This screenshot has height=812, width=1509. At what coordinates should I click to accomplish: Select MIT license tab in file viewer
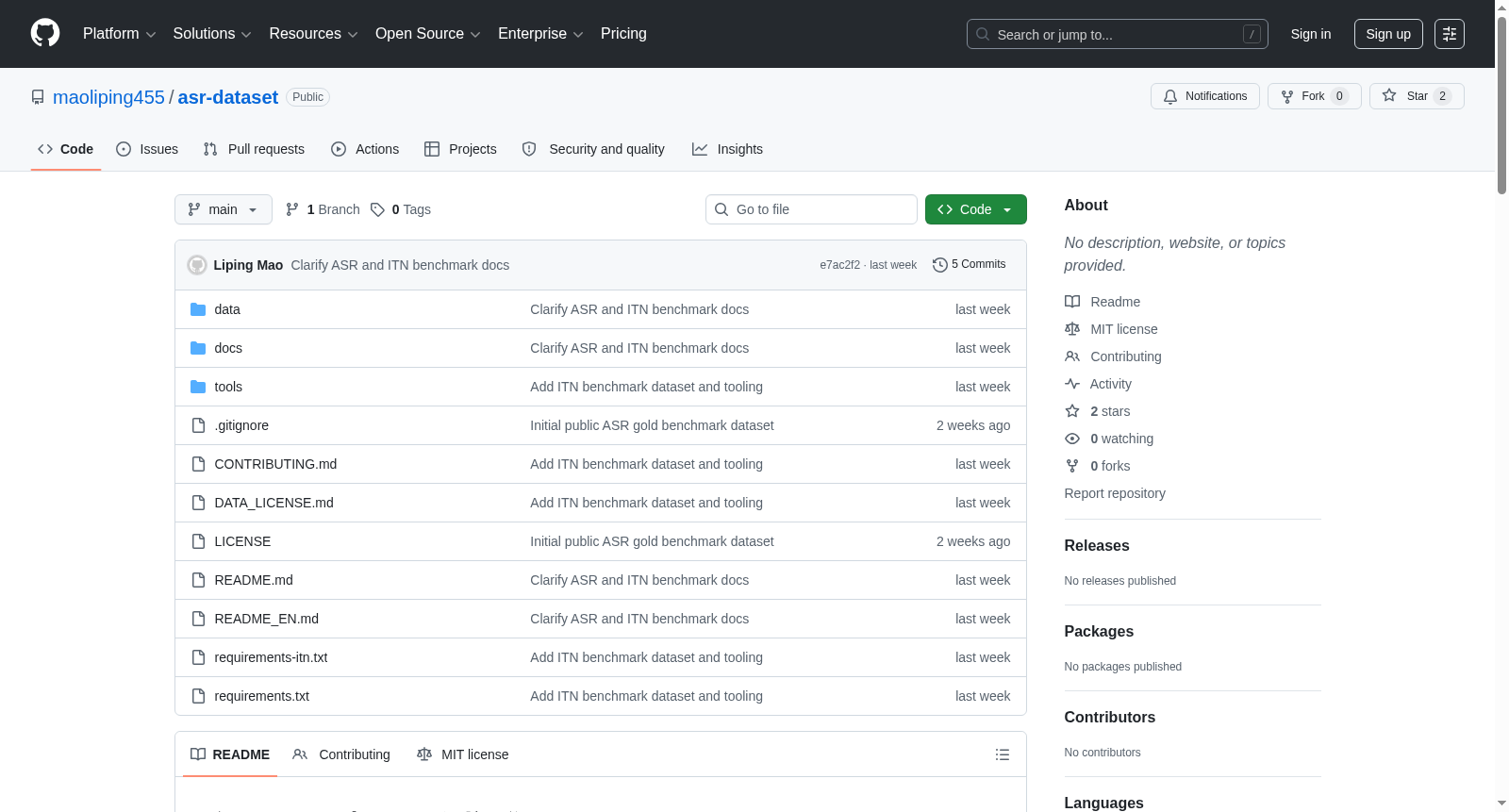click(x=462, y=754)
